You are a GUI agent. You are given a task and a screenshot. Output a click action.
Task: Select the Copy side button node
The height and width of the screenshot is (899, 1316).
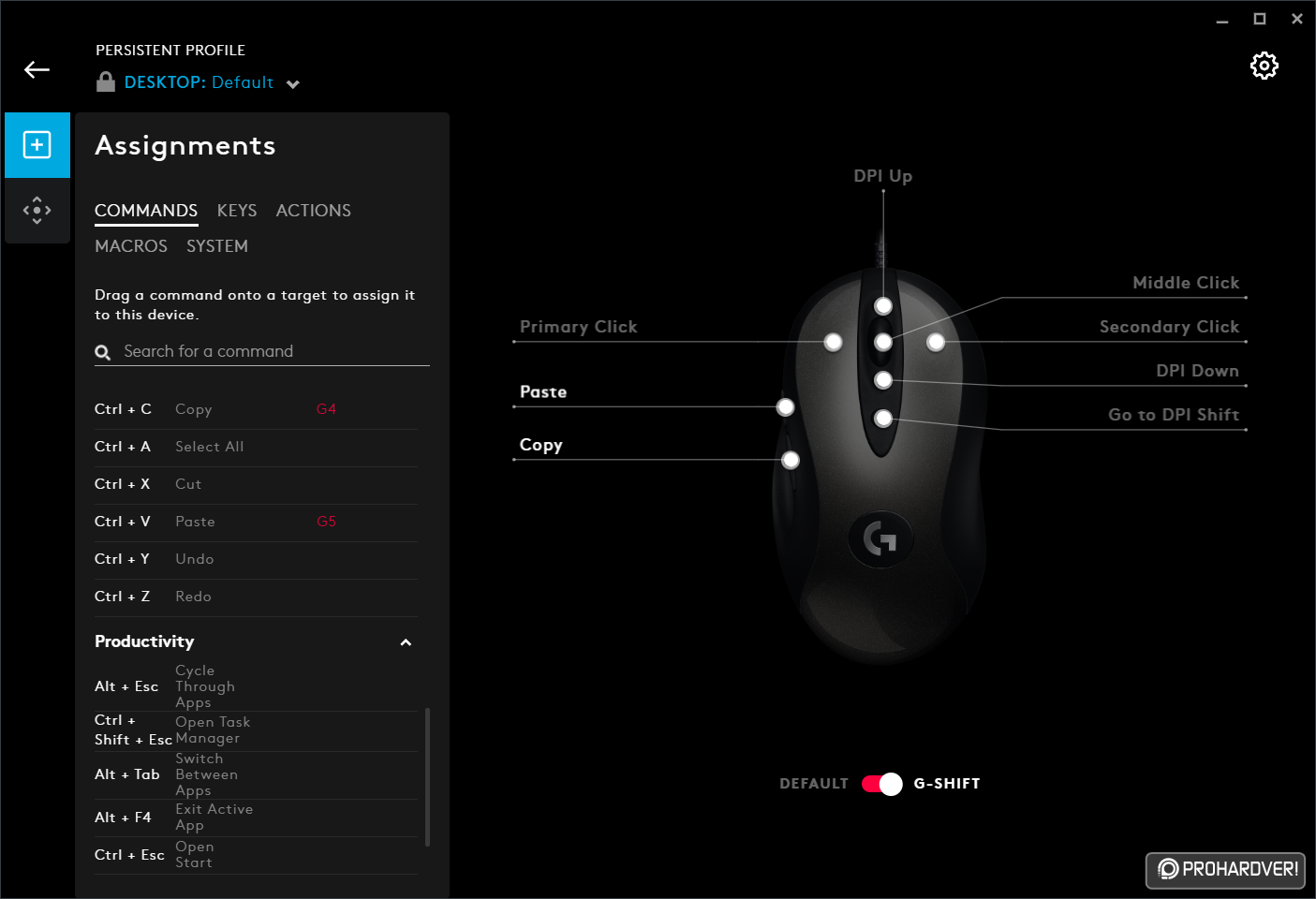(x=791, y=460)
